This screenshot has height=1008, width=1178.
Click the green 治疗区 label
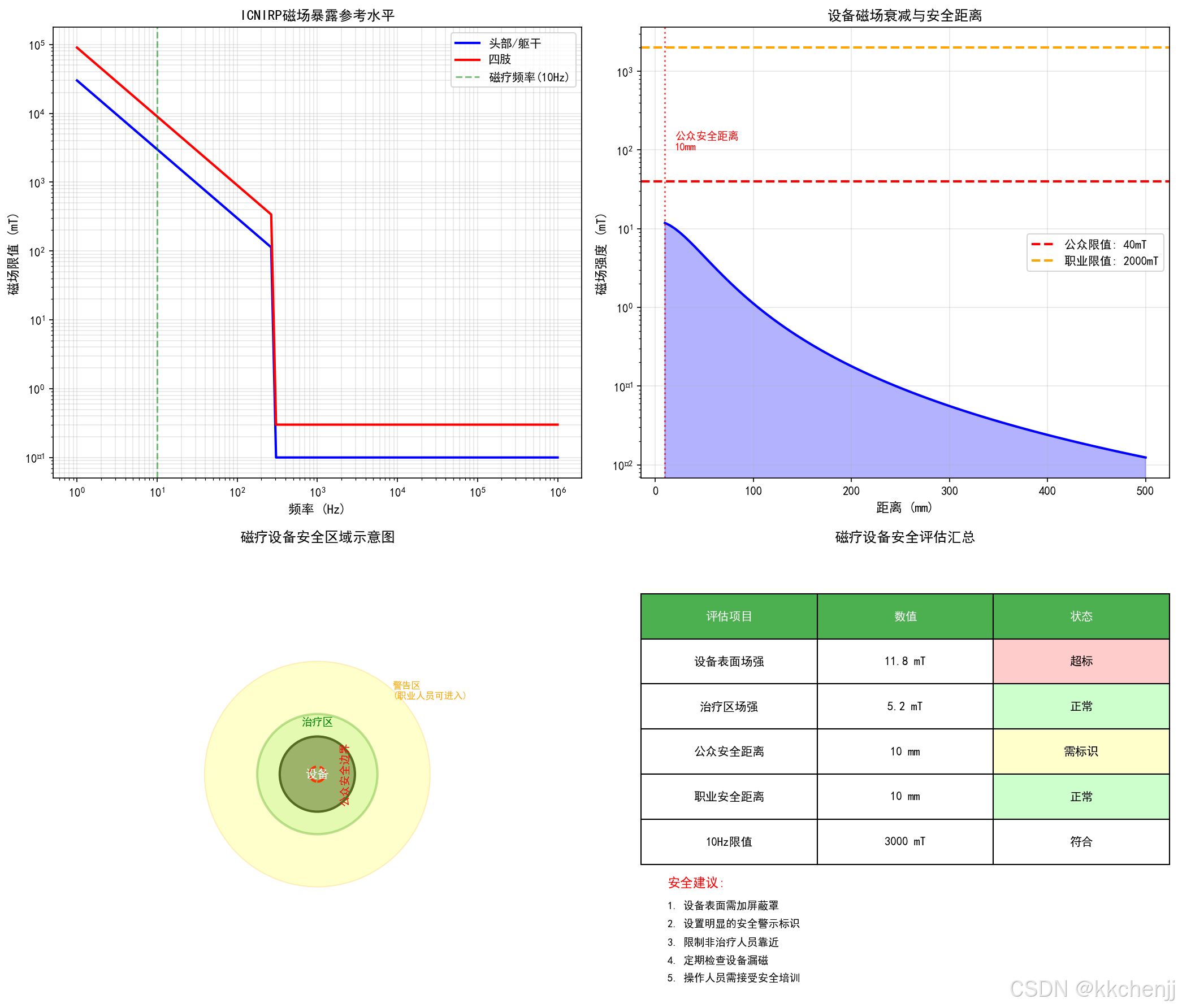pos(317,722)
